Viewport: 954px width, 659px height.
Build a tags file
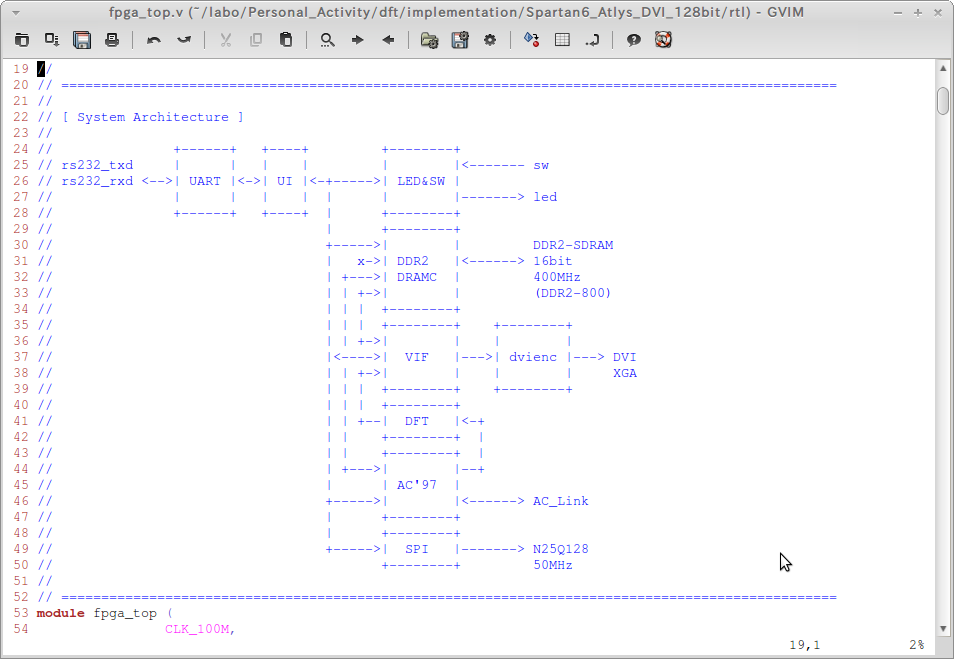pyautogui.click(x=561, y=40)
